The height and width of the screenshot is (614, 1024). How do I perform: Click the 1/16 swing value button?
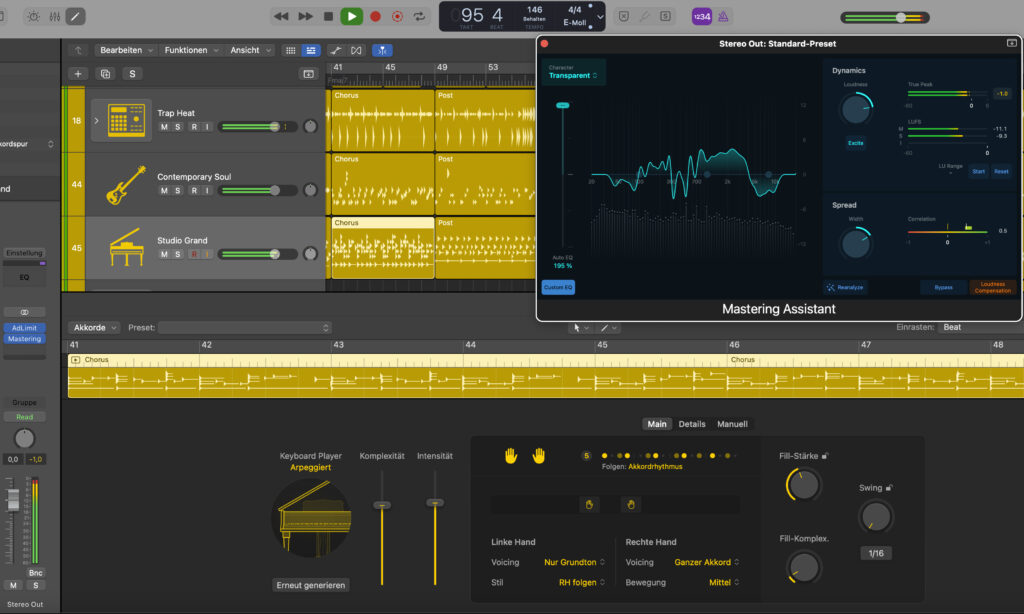click(x=876, y=553)
